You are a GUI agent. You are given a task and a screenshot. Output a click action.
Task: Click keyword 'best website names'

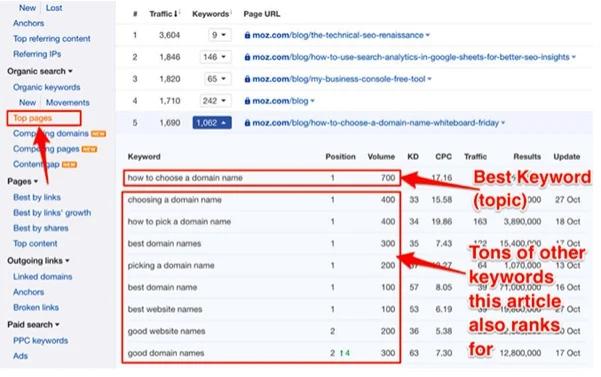coord(165,309)
